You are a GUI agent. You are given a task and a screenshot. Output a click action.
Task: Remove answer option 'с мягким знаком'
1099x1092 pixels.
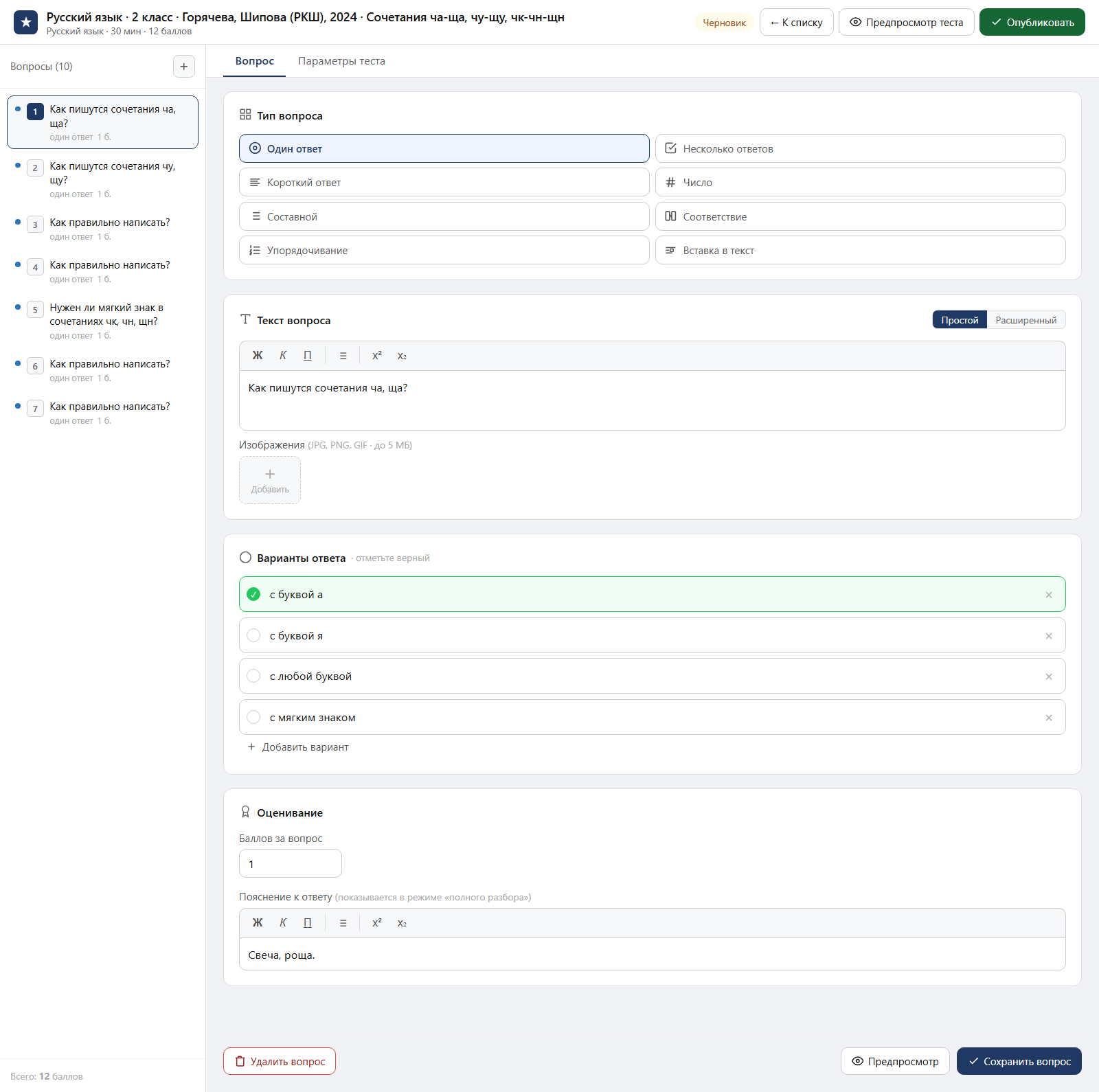[1049, 718]
